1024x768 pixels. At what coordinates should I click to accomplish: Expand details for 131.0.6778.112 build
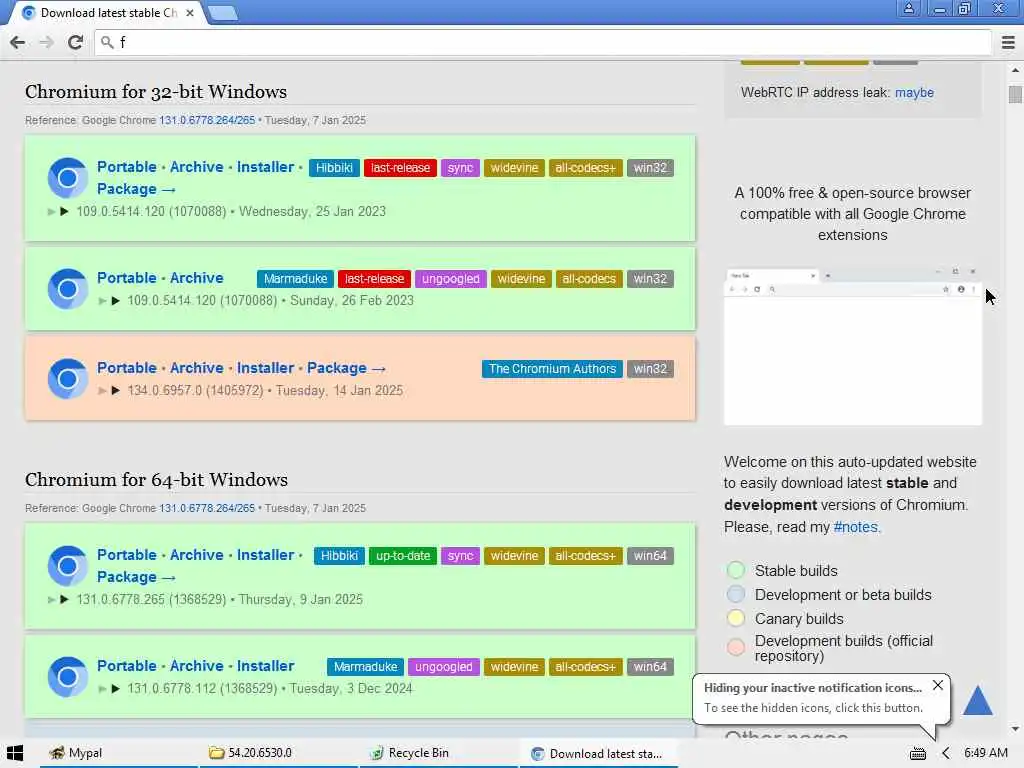(x=116, y=688)
